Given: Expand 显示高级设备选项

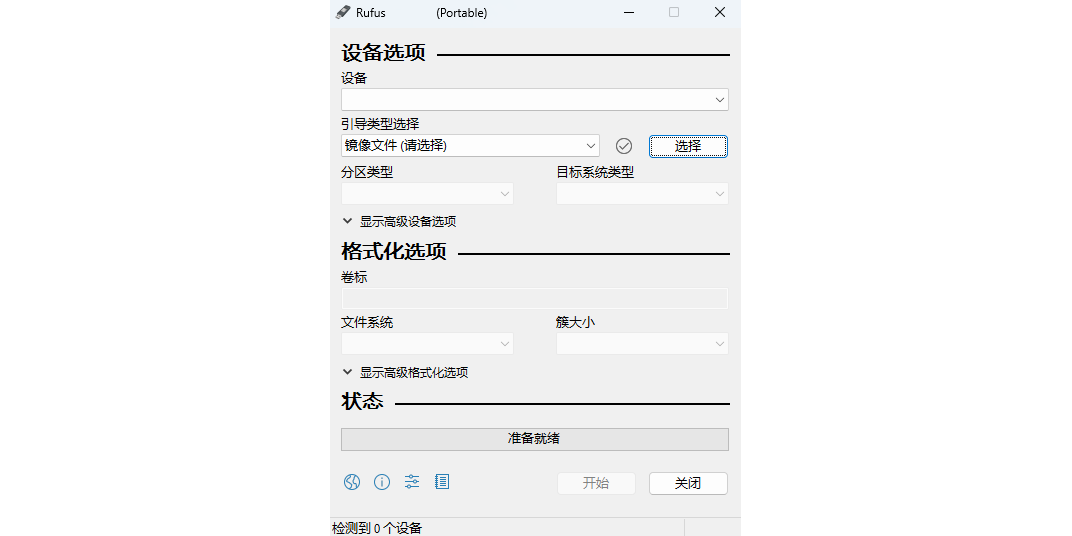Looking at the screenshot, I should click(399, 222).
